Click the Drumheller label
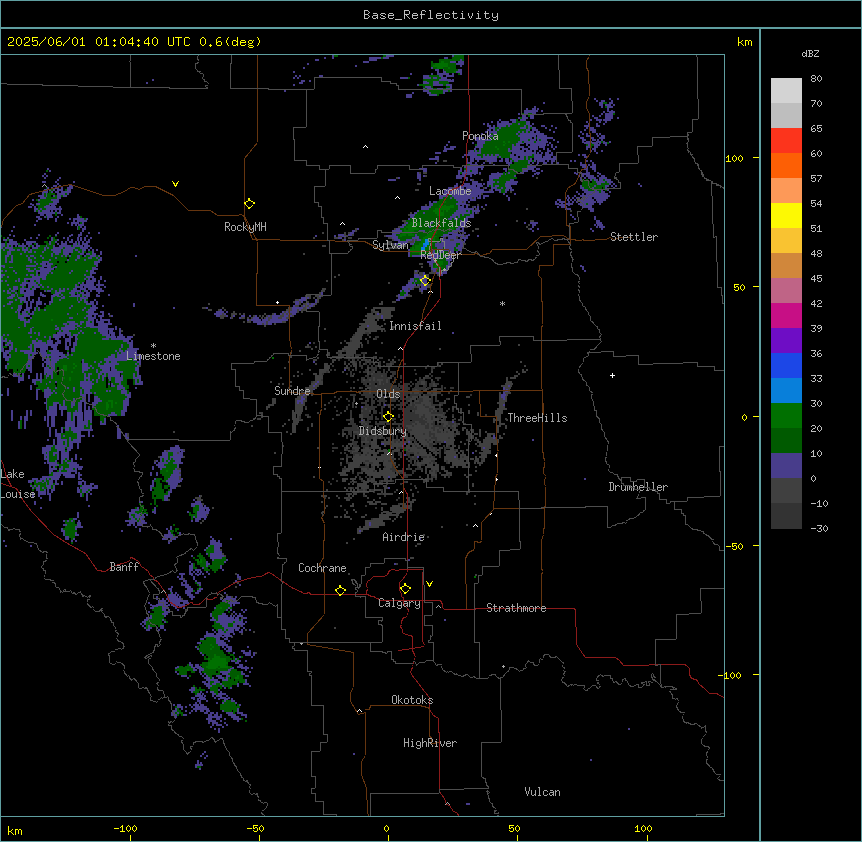The width and height of the screenshot is (862, 842). 638,487
